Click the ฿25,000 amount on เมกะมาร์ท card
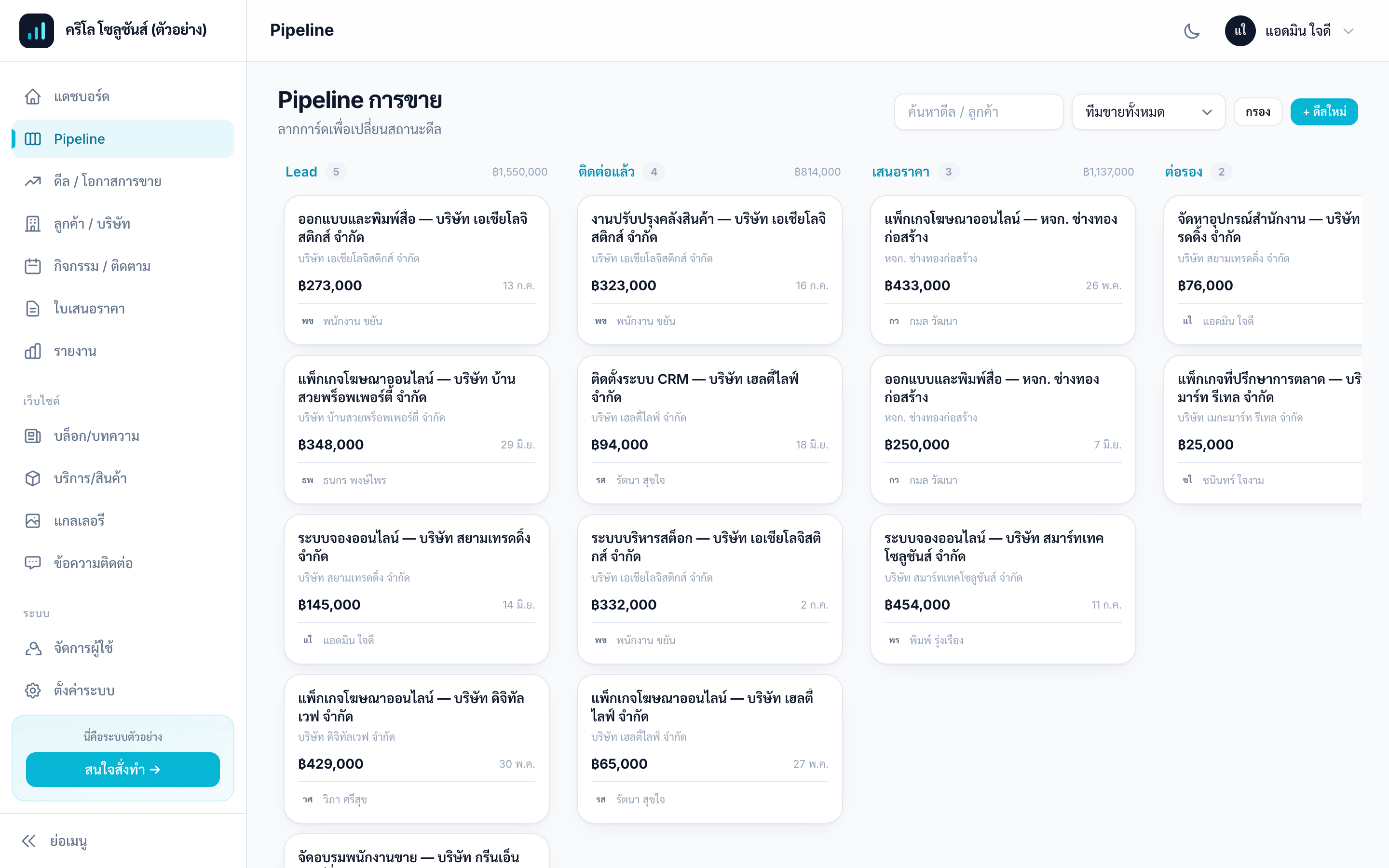This screenshot has height=868, width=1389. (1205, 444)
